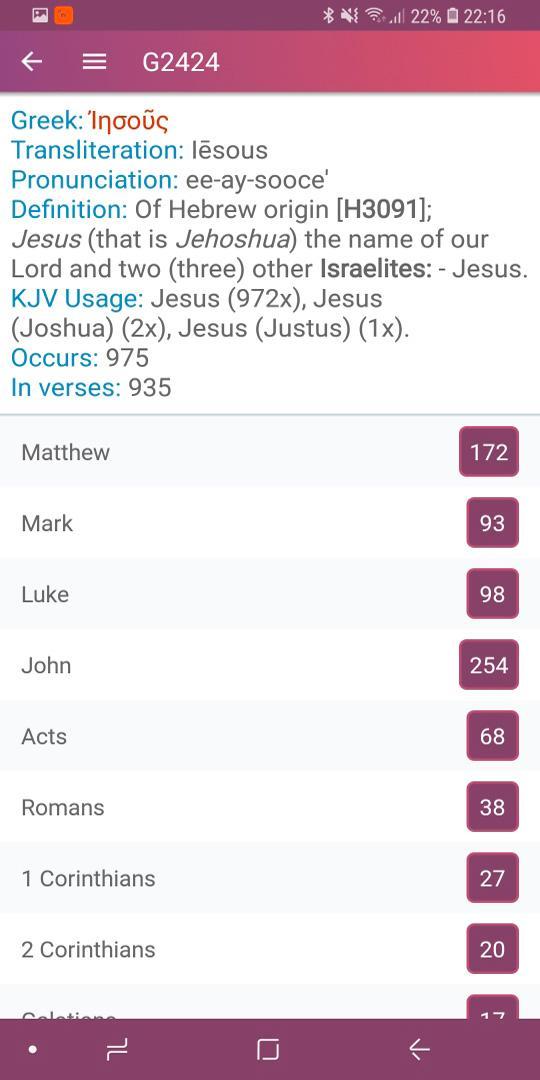Screen dimensions: 540x1080
Task: Tap the 254 count badge
Action: [489, 665]
